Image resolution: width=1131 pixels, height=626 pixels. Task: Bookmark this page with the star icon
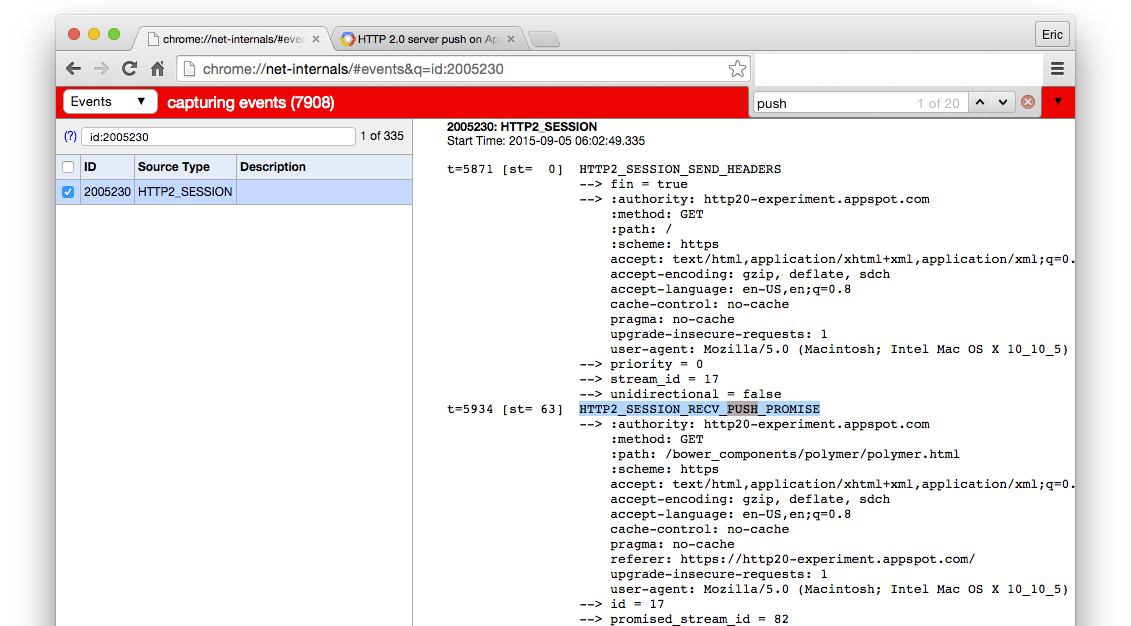736,69
